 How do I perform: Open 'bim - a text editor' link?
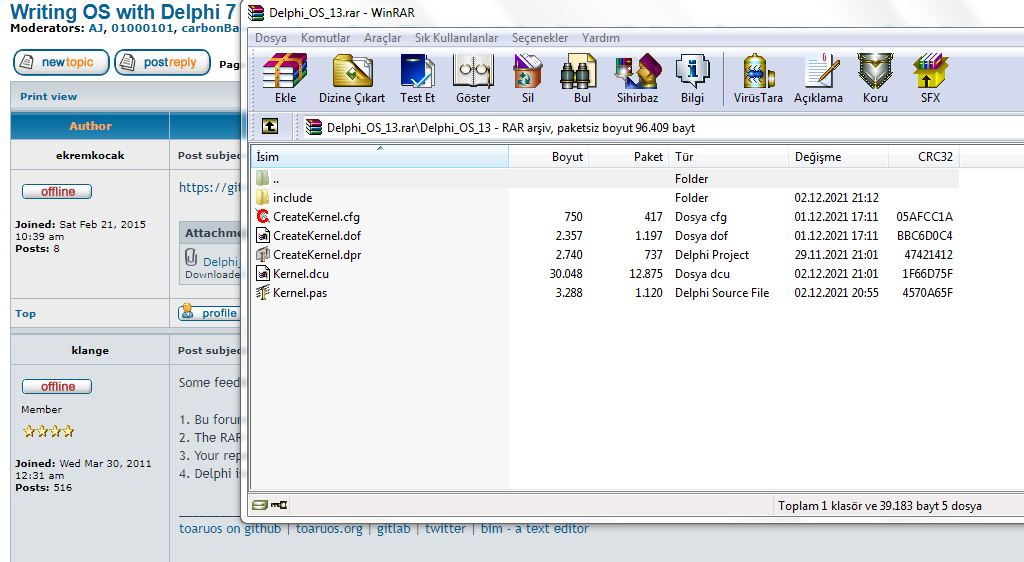(534, 528)
